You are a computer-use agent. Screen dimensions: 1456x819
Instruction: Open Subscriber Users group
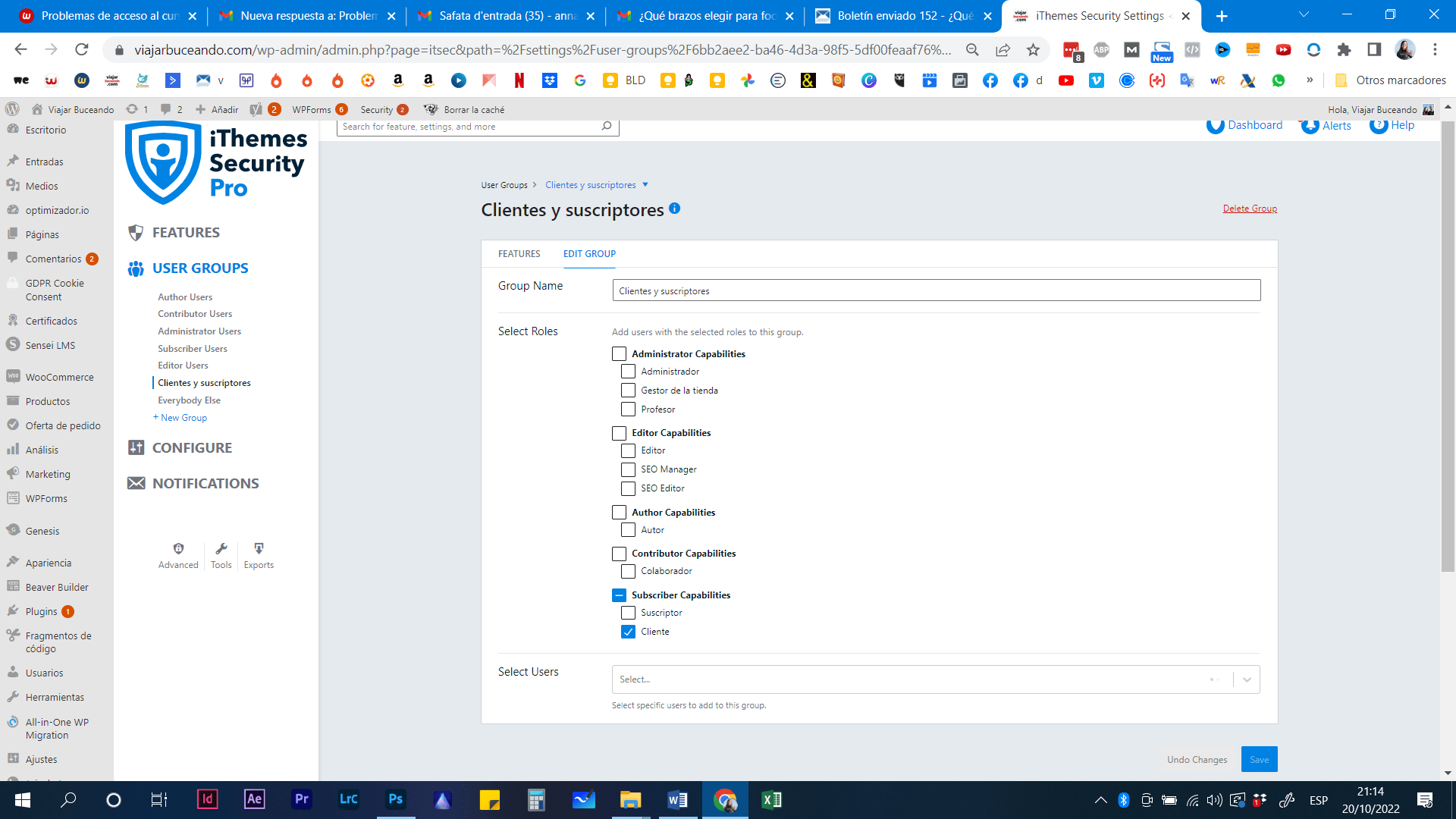193,349
